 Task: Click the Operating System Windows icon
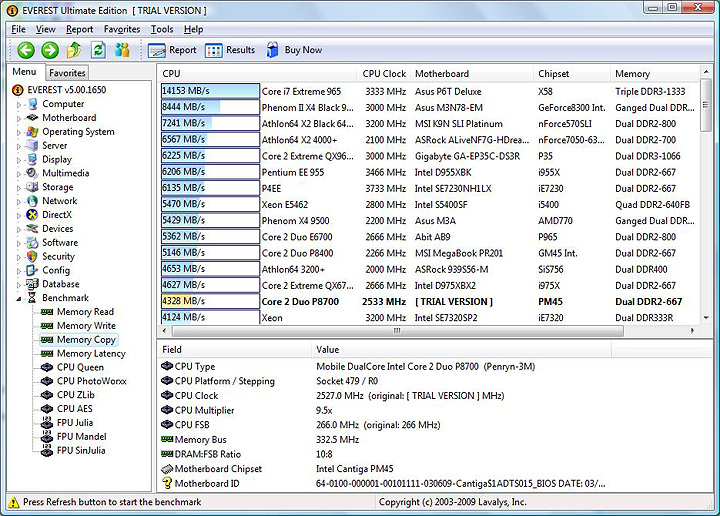click(x=32, y=132)
